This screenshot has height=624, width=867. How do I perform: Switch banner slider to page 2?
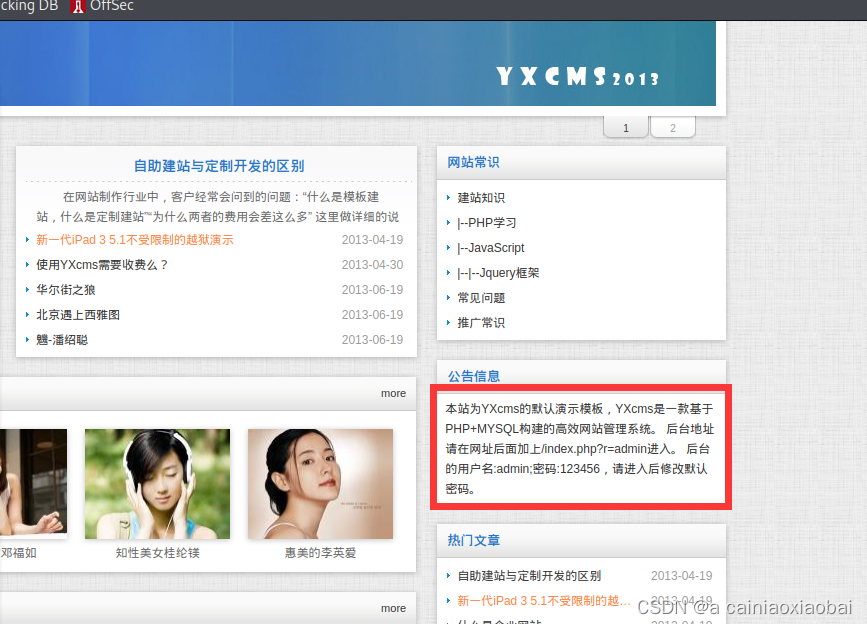[673, 127]
